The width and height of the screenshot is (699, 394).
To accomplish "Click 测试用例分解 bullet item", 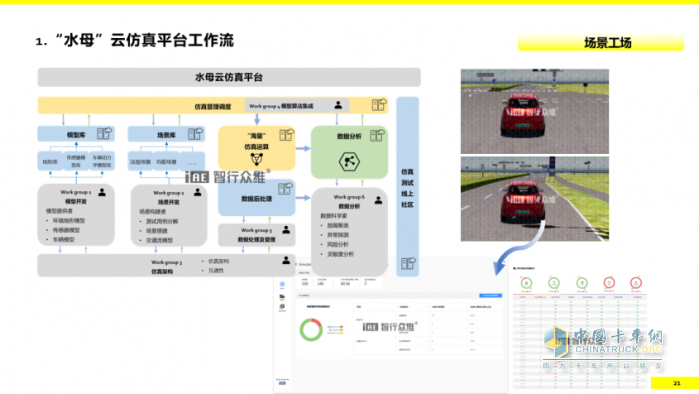I will [162, 221].
